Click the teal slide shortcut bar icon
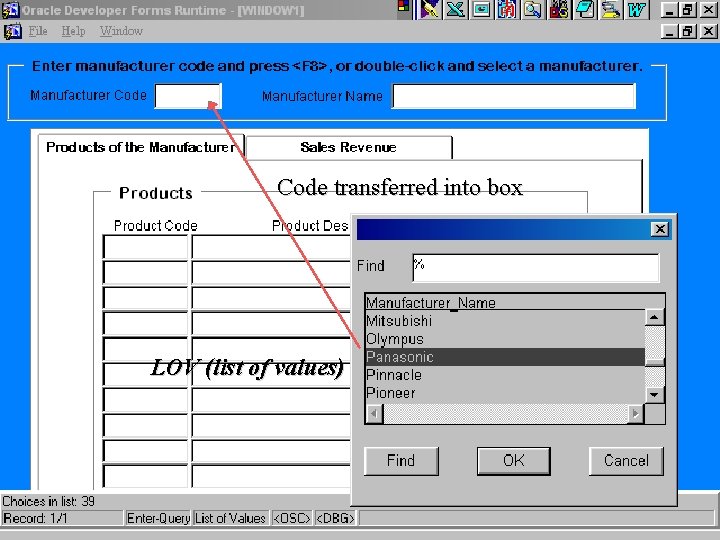720x540 pixels. pyautogui.click(x=481, y=9)
